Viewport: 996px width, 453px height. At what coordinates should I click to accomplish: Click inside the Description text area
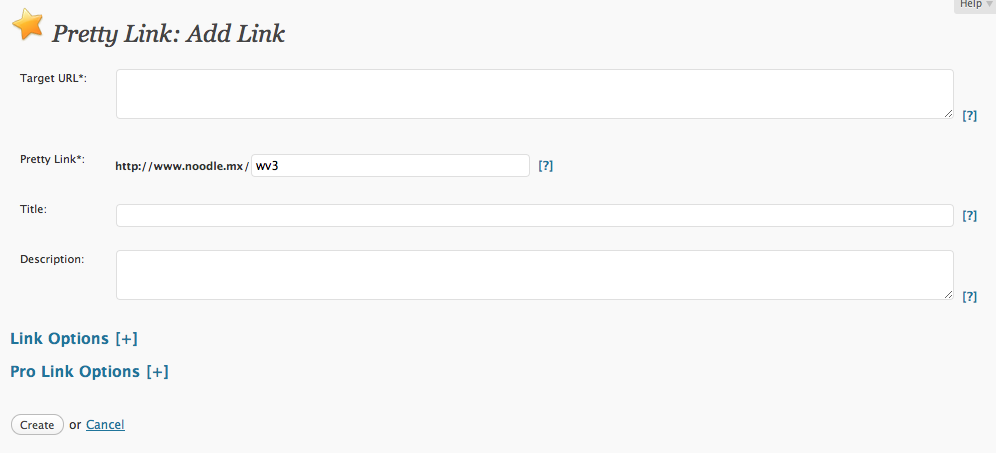[534, 275]
